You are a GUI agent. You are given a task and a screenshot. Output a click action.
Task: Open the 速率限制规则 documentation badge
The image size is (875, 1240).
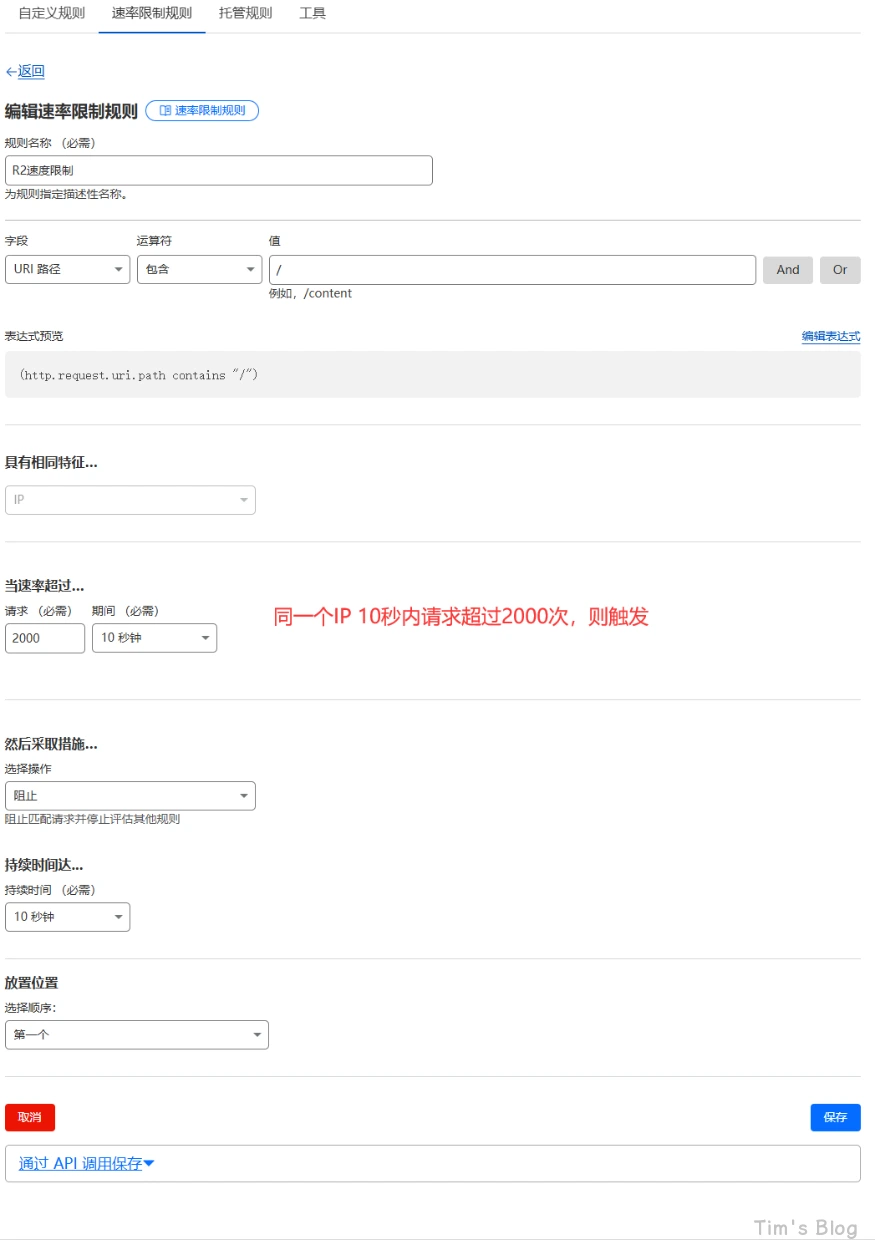tap(202, 111)
